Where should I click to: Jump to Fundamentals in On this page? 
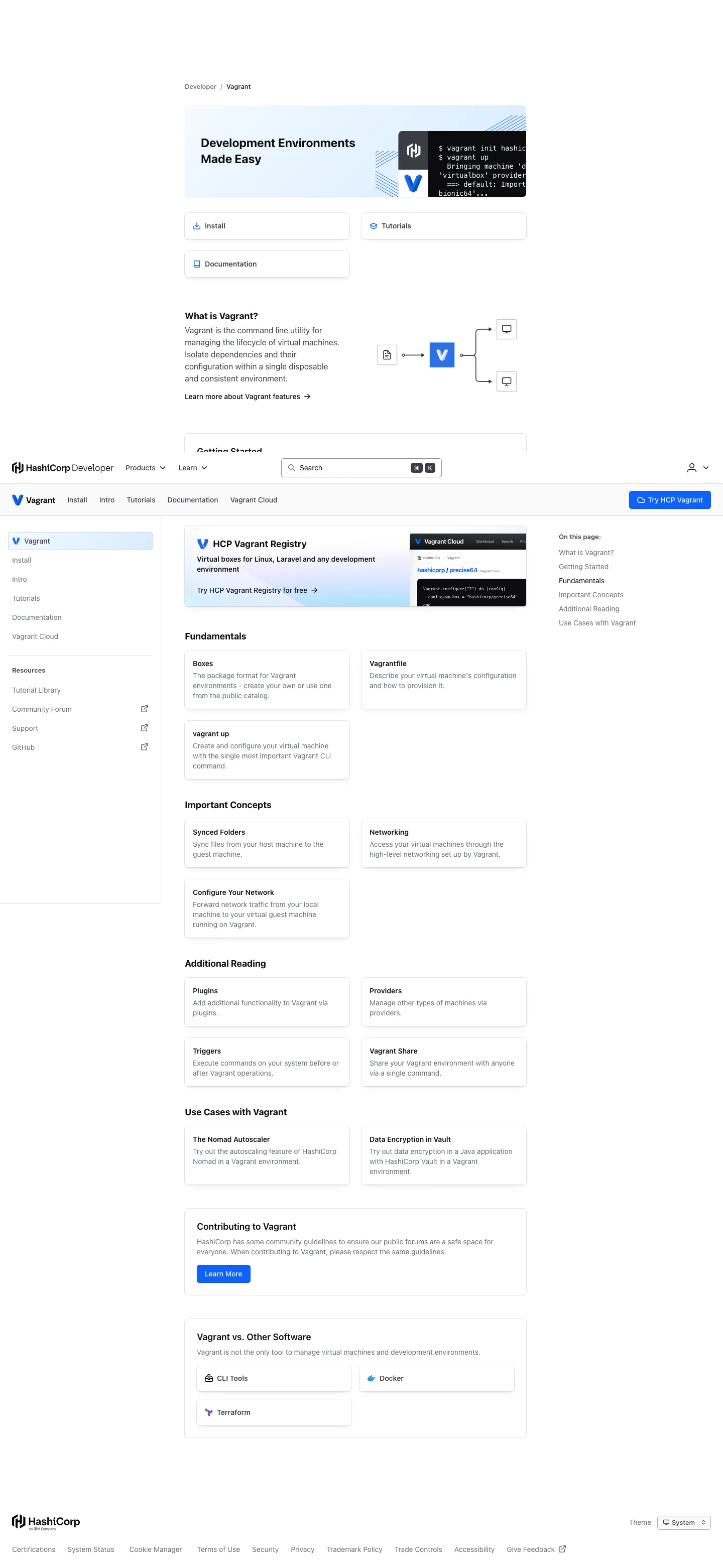(581, 581)
